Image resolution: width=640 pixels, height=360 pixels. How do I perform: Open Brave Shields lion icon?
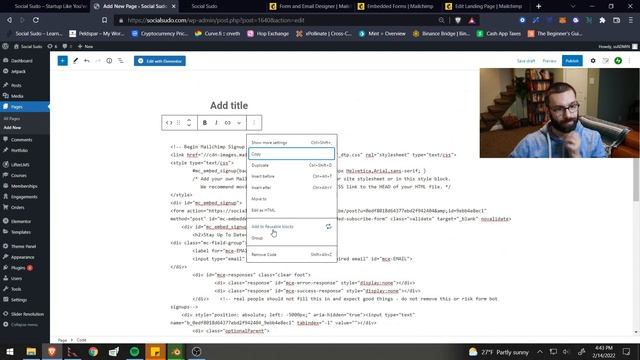pyautogui.click(x=458, y=20)
